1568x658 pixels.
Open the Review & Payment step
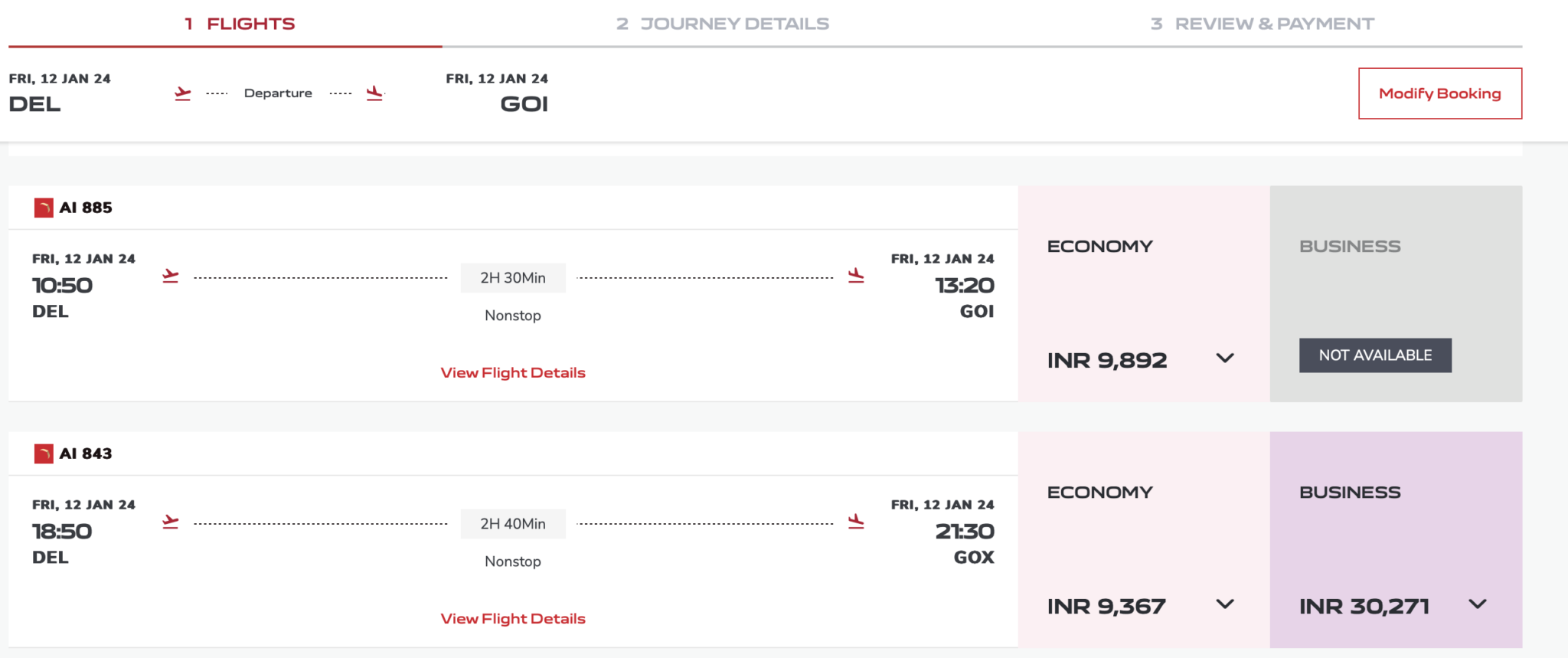point(1262,23)
